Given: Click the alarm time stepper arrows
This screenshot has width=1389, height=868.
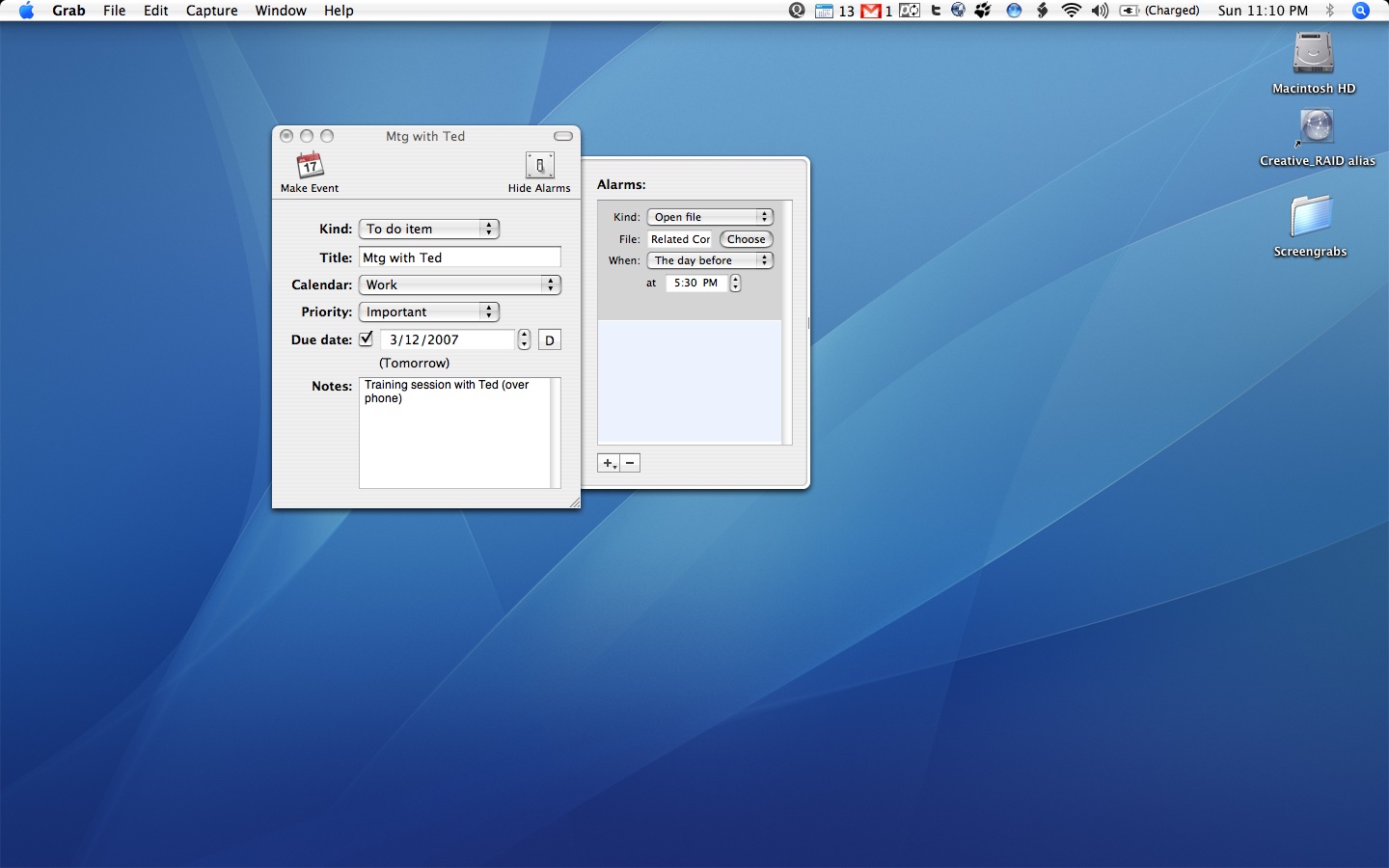Looking at the screenshot, I should pos(735,283).
